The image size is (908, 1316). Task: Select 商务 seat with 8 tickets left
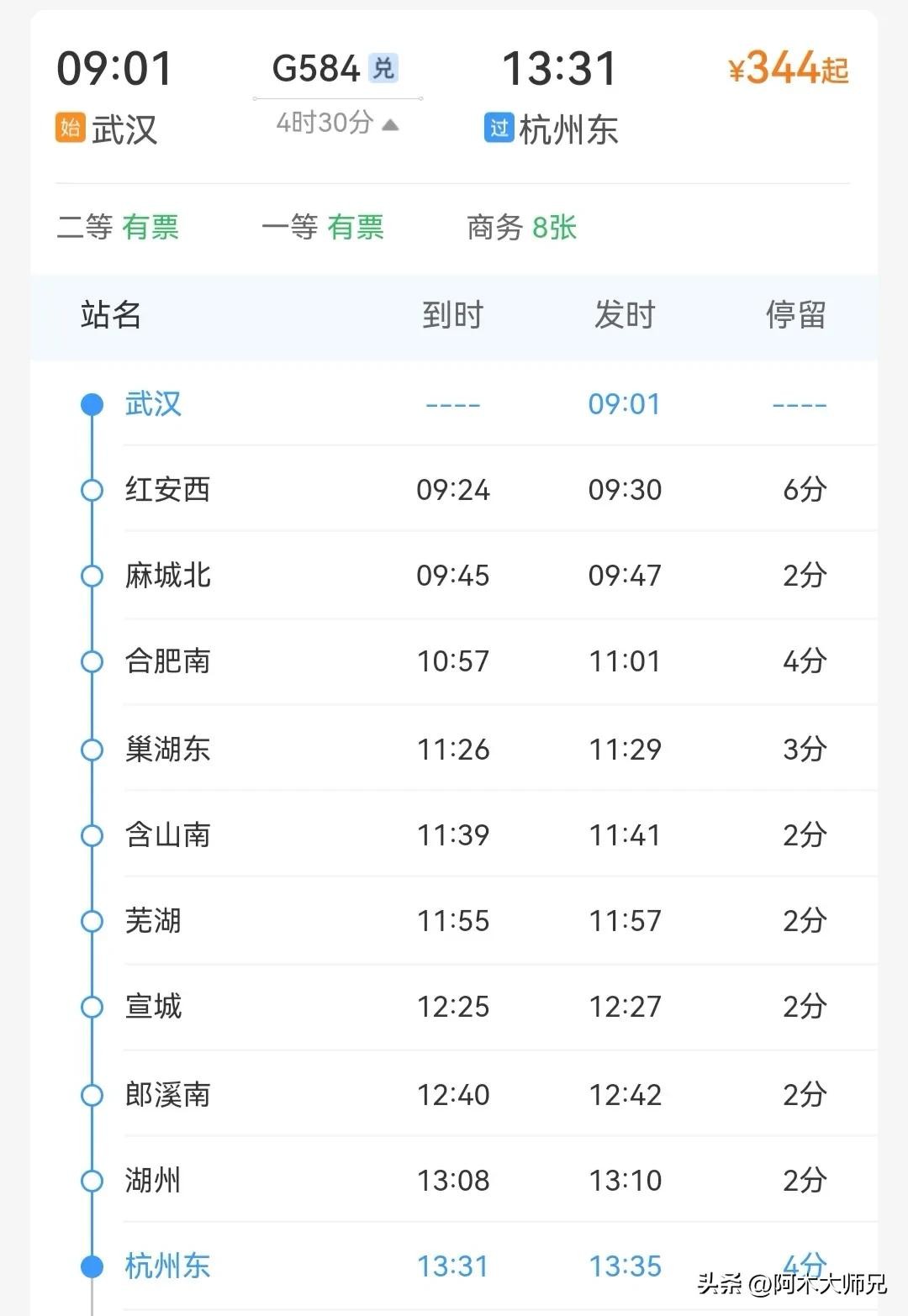tap(521, 227)
